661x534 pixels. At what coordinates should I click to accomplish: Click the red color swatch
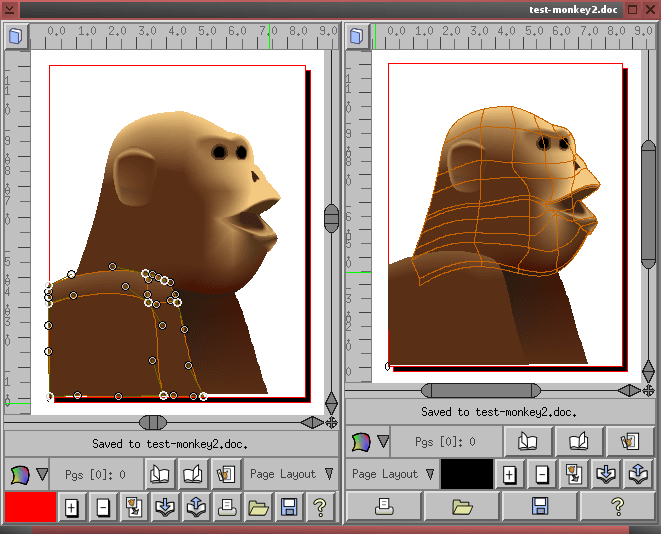pos(30,507)
